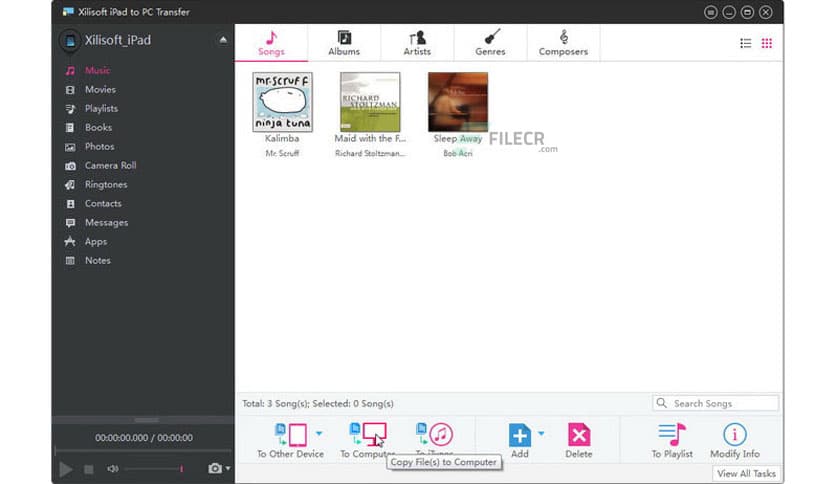This screenshot has width=836, height=484.
Task: Click the To iTunes icon
Action: 435,435
